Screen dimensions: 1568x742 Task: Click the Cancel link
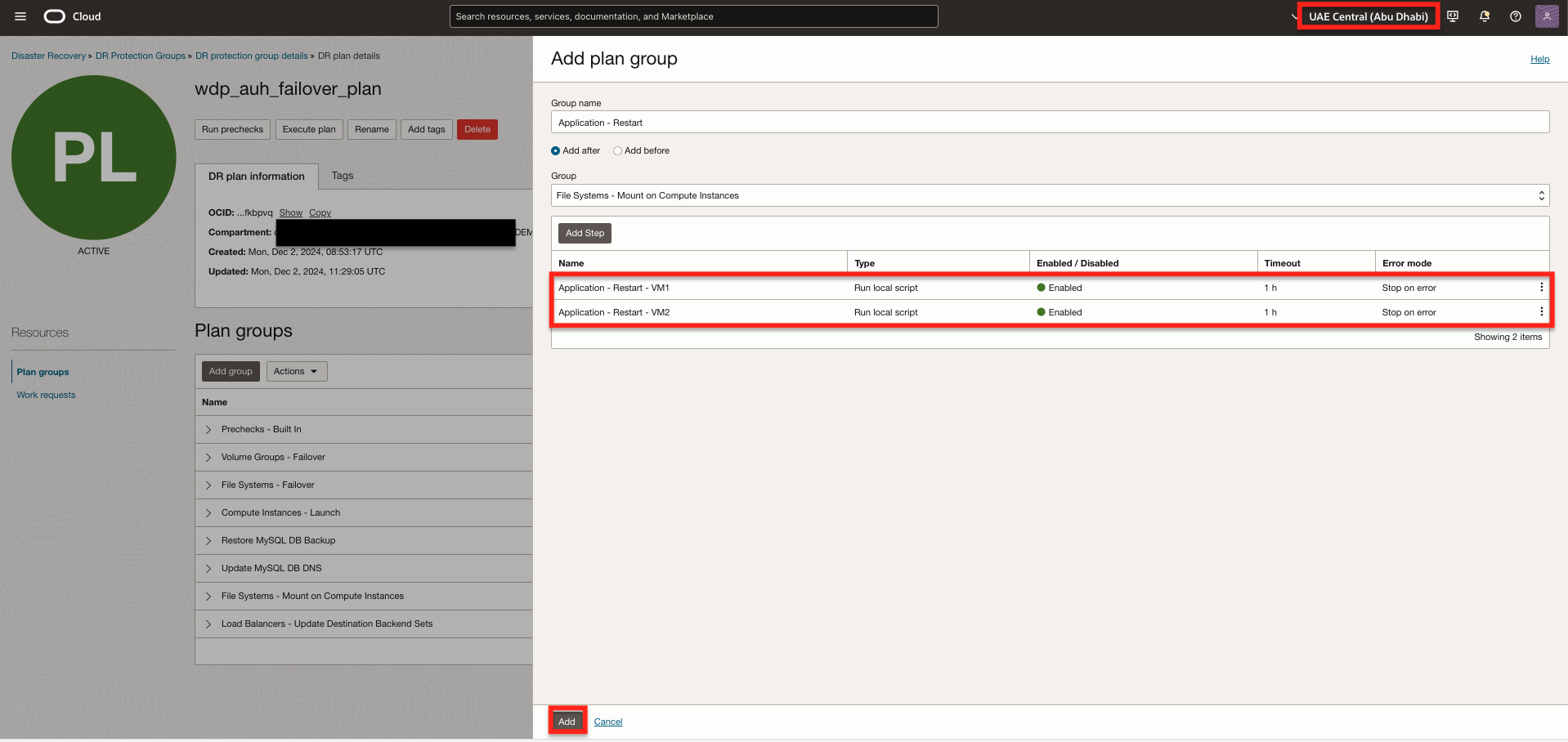(x=608, y=722)
